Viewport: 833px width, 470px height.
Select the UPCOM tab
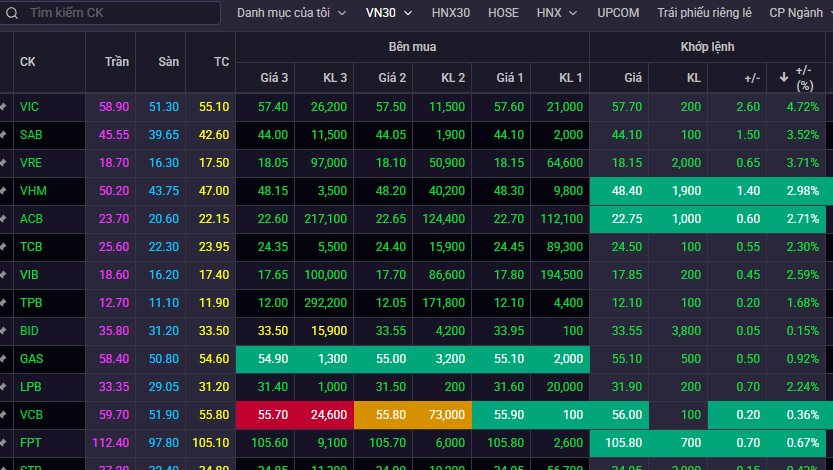pyautogui.click(x=618, y=14)
